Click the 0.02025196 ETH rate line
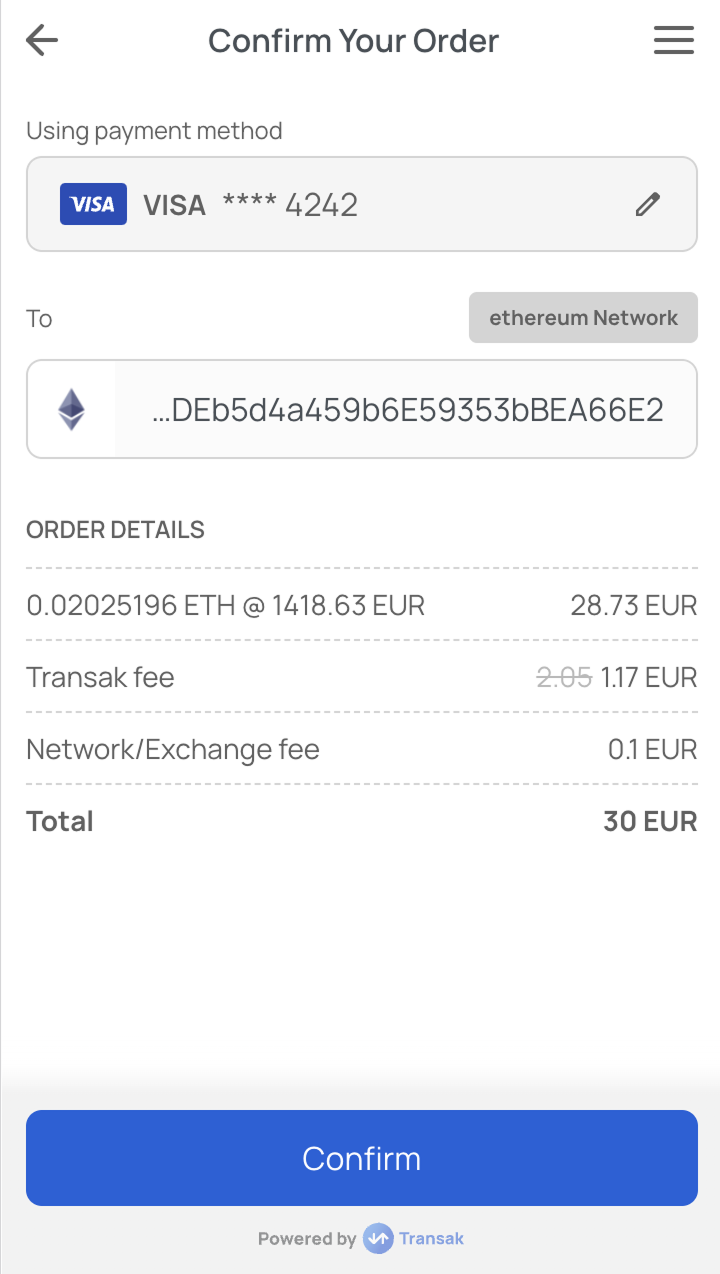 click(225, 605)
